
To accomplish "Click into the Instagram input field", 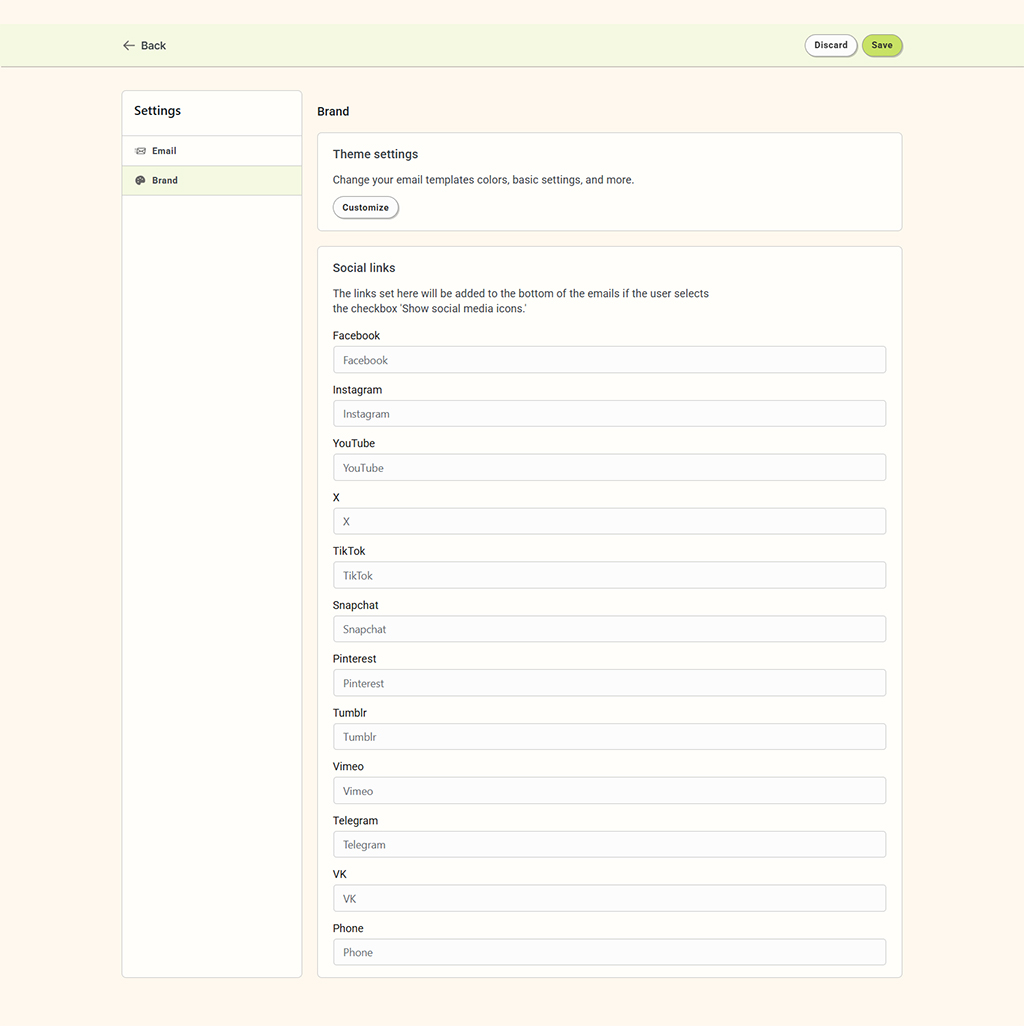I will [x=608, y=414].
